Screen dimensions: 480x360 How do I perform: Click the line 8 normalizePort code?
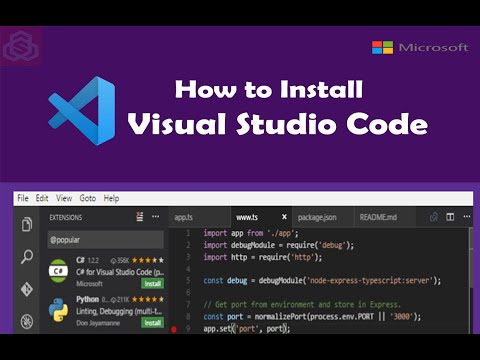click(x=312, y=316)
